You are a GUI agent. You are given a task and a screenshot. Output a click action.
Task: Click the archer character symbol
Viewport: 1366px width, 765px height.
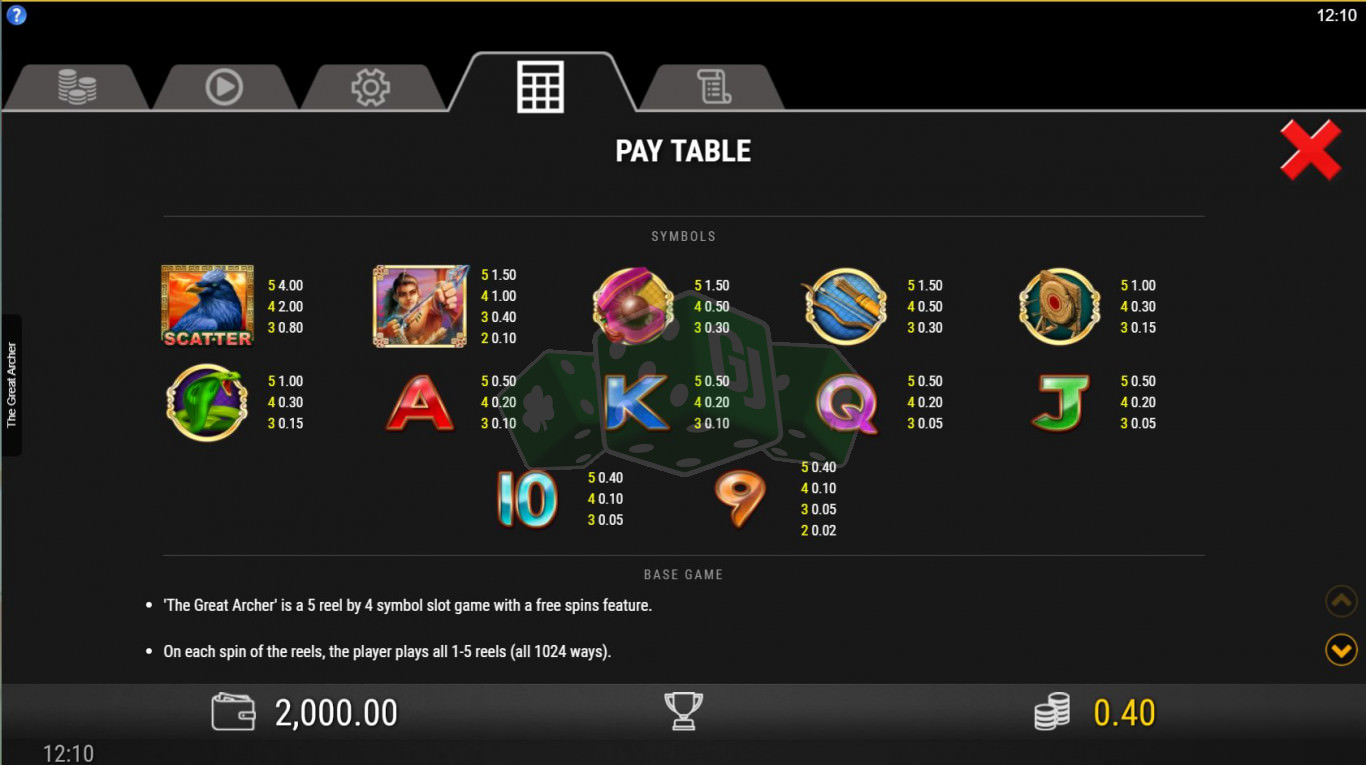click(420, 306)
